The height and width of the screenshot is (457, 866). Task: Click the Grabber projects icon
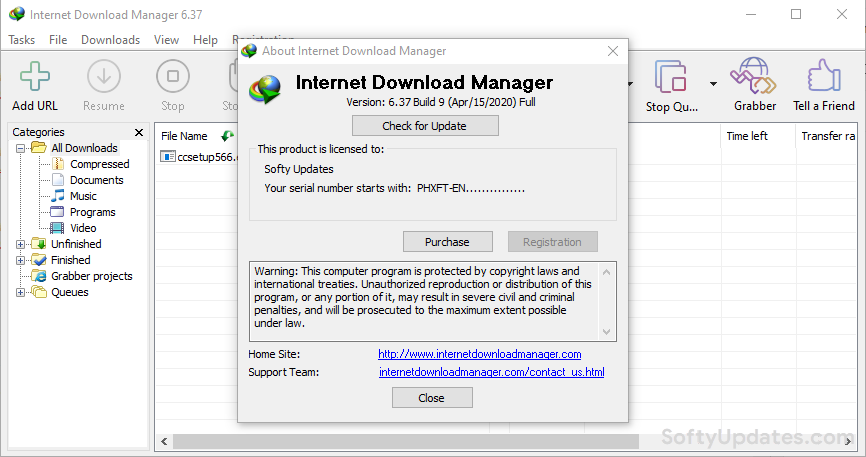(39, 276)
